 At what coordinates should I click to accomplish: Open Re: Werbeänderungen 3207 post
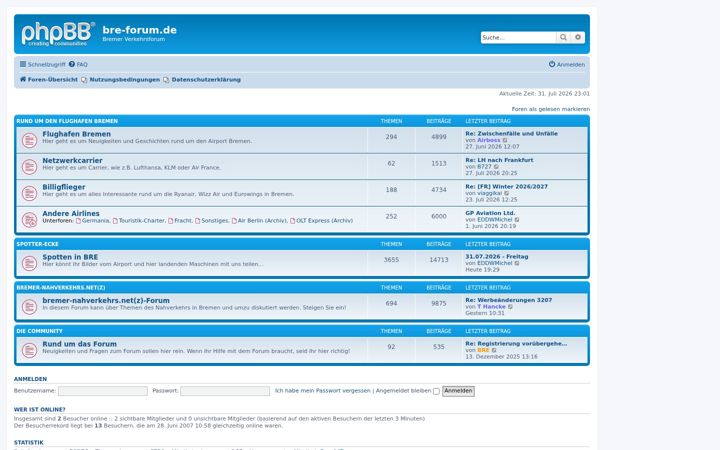pyautogui.click(x=509, y=300)
